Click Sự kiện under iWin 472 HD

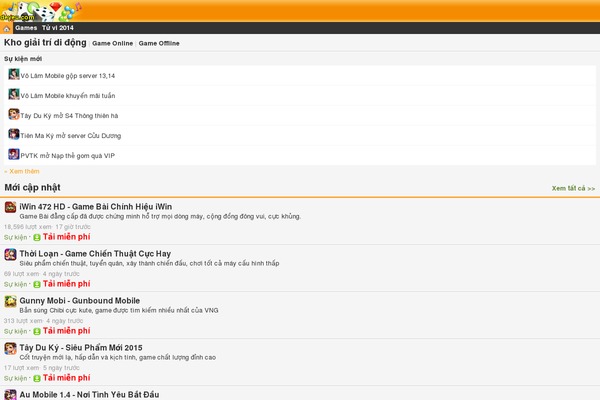[x=15, y=237]
